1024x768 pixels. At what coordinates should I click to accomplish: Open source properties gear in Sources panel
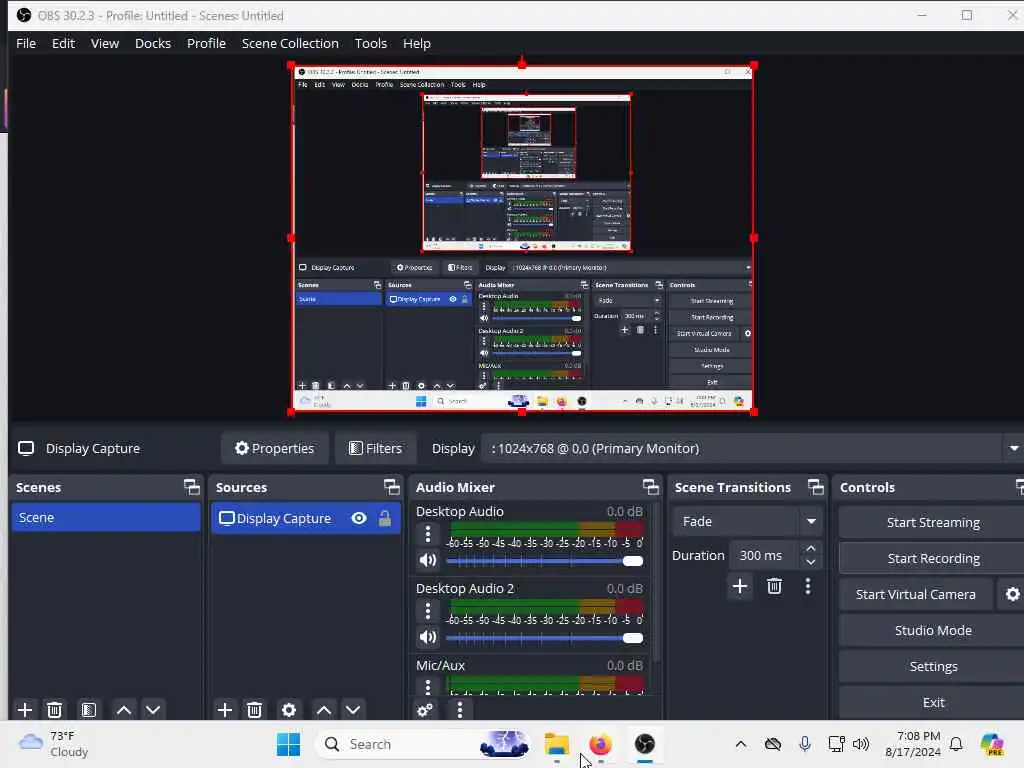(x=289, y=709)
